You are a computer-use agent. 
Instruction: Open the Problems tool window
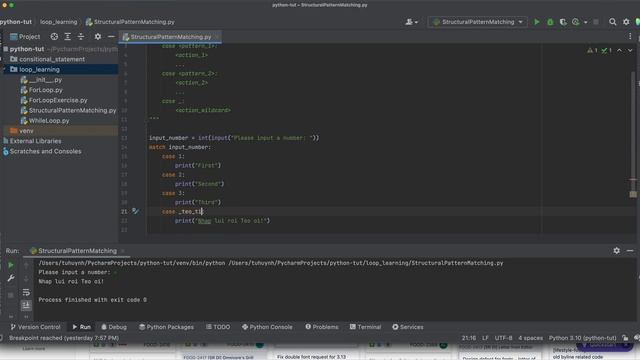click(x=322, y=327)
